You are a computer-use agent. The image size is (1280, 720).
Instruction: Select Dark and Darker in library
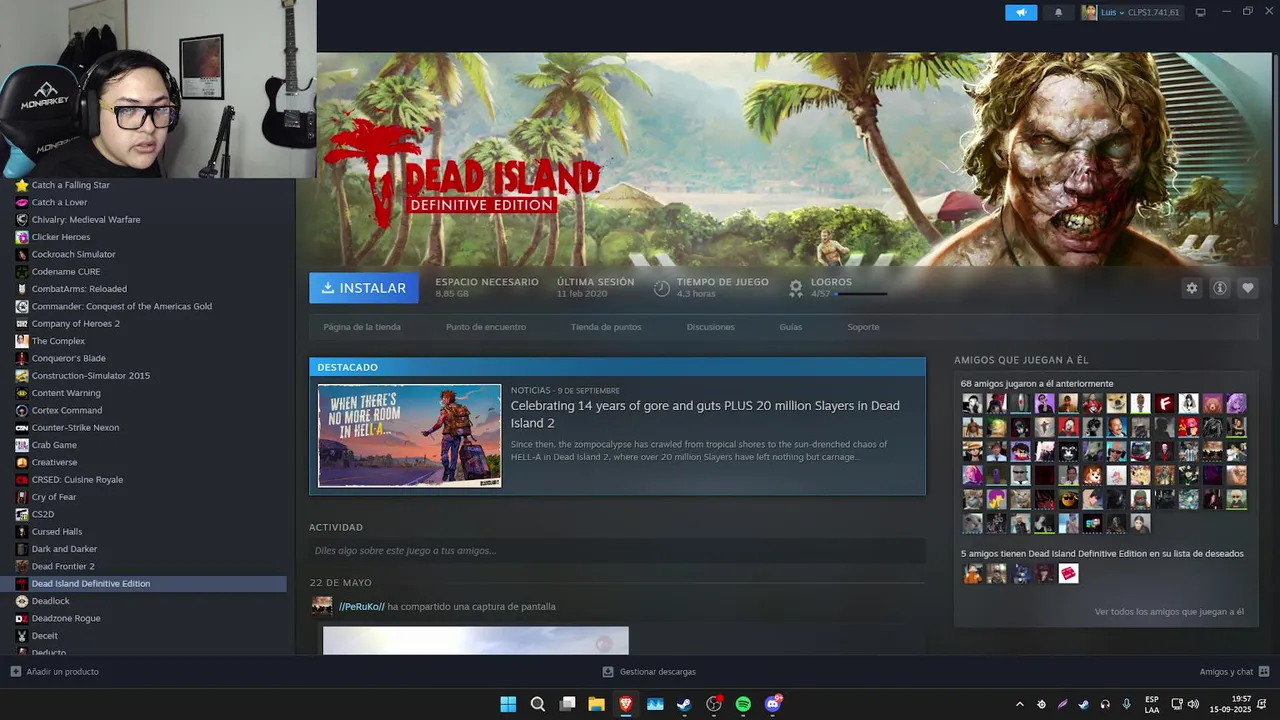coord(65,549)
